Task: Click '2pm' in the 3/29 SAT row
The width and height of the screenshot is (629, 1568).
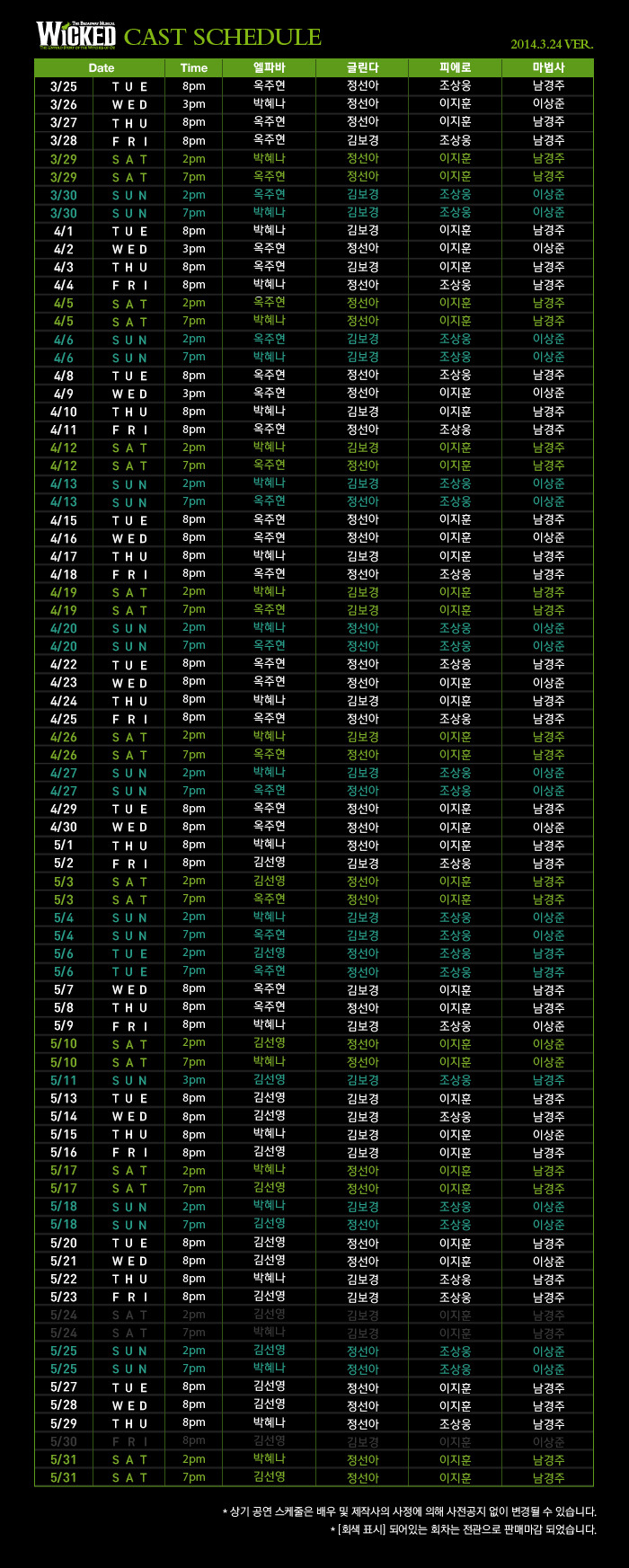Action: pyautogui.click(x=193, y=159)
